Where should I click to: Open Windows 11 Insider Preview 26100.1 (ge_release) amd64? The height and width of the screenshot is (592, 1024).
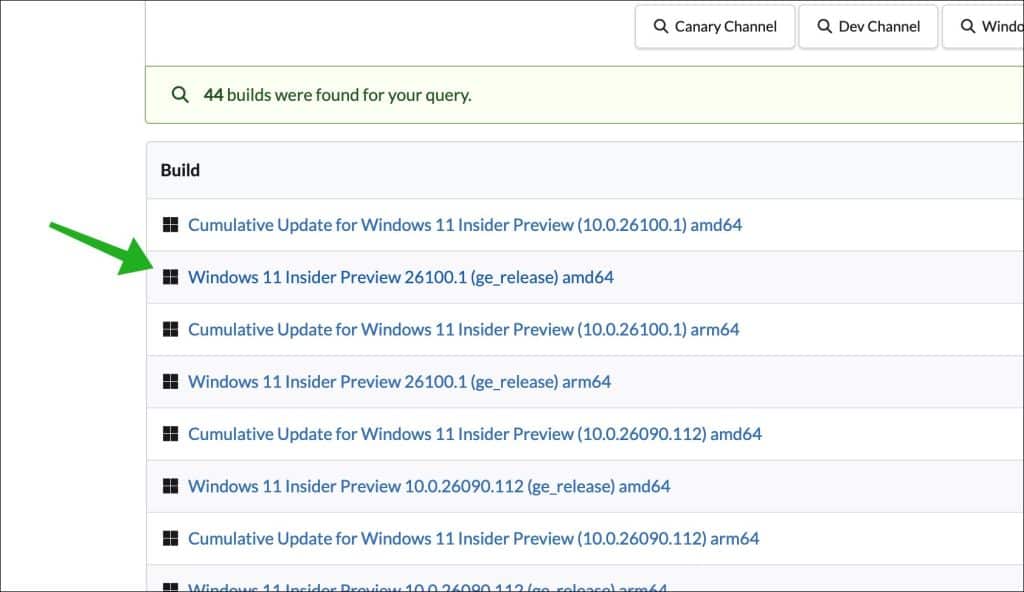tap(401, 277)
